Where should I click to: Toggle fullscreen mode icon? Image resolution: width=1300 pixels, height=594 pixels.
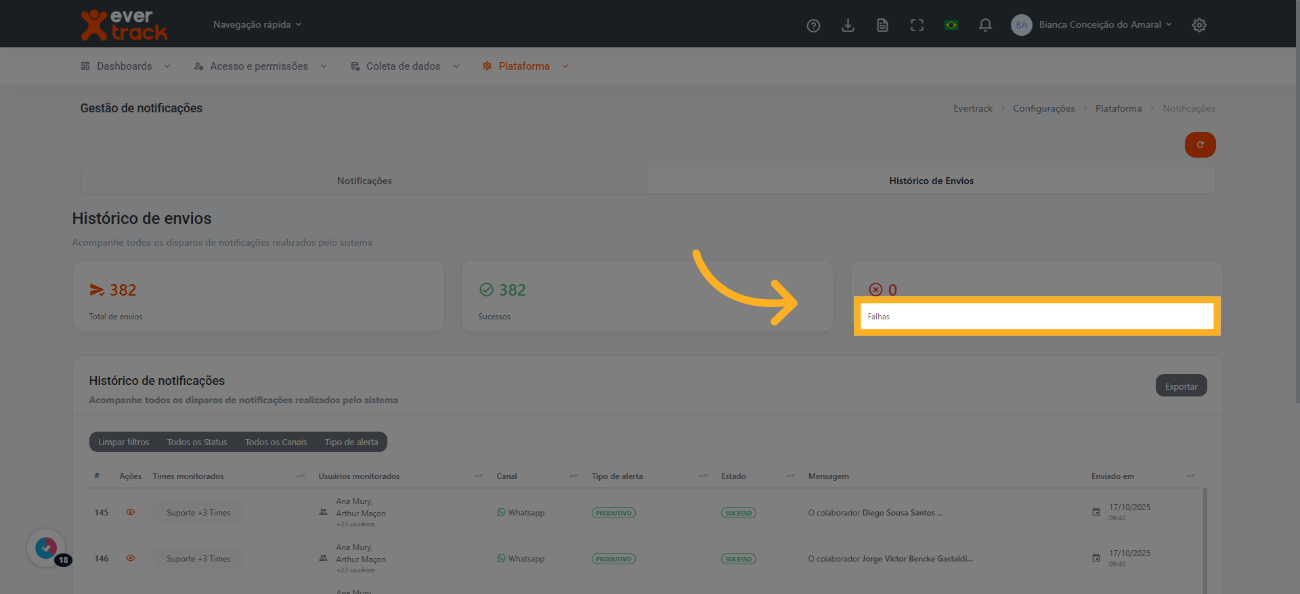917,25
